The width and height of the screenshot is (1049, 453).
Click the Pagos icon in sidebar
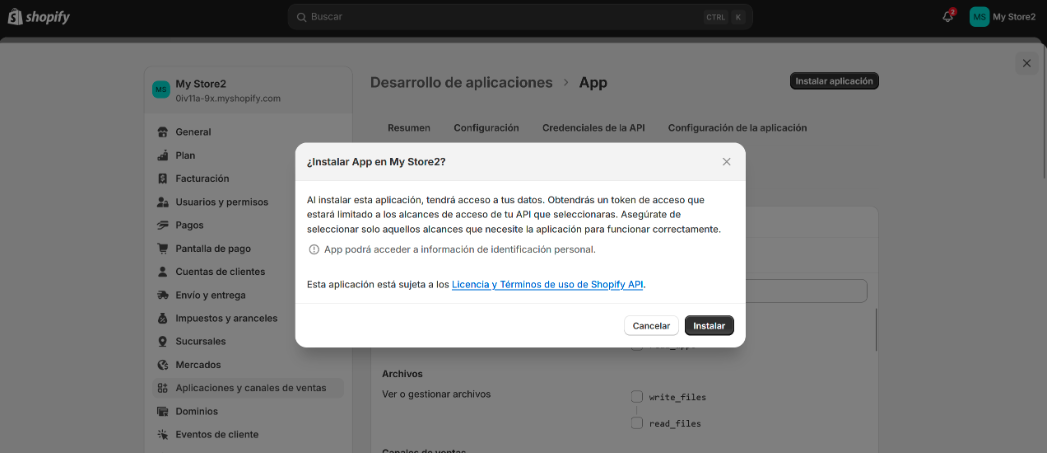(x=162, y=225)
